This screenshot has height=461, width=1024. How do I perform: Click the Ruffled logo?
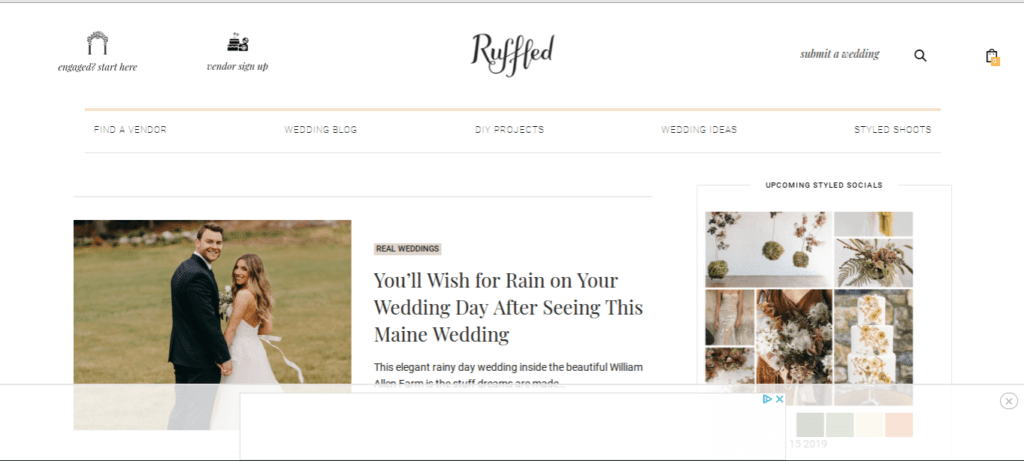(513, 54)
